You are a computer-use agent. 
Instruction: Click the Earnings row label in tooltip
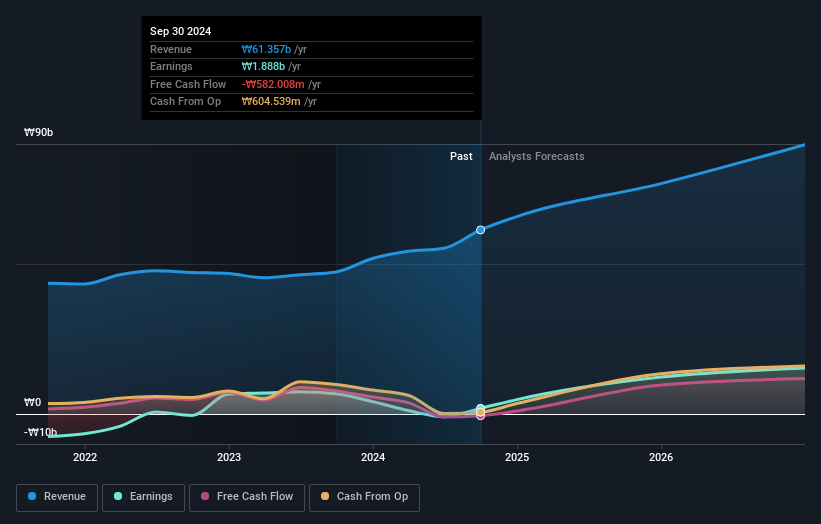[171, 66]
